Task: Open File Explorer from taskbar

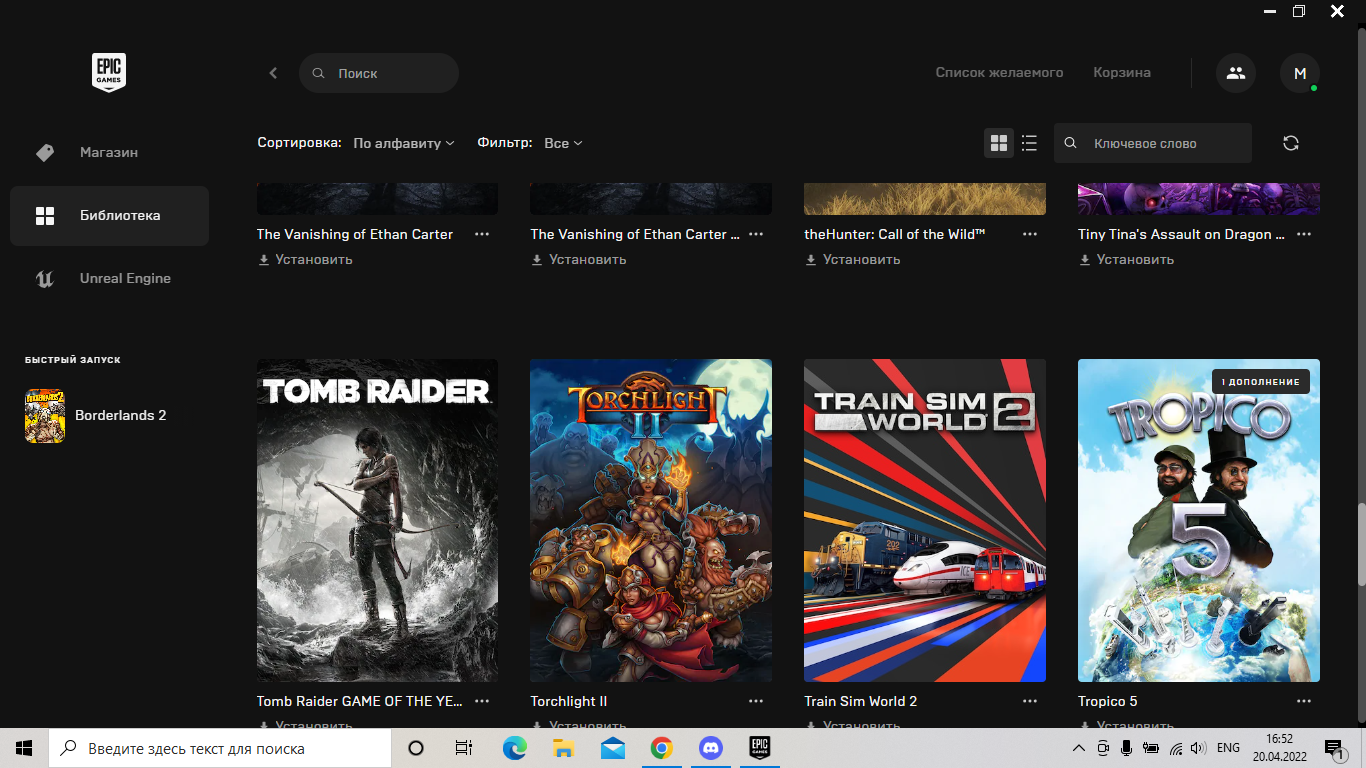Action: 563,748
